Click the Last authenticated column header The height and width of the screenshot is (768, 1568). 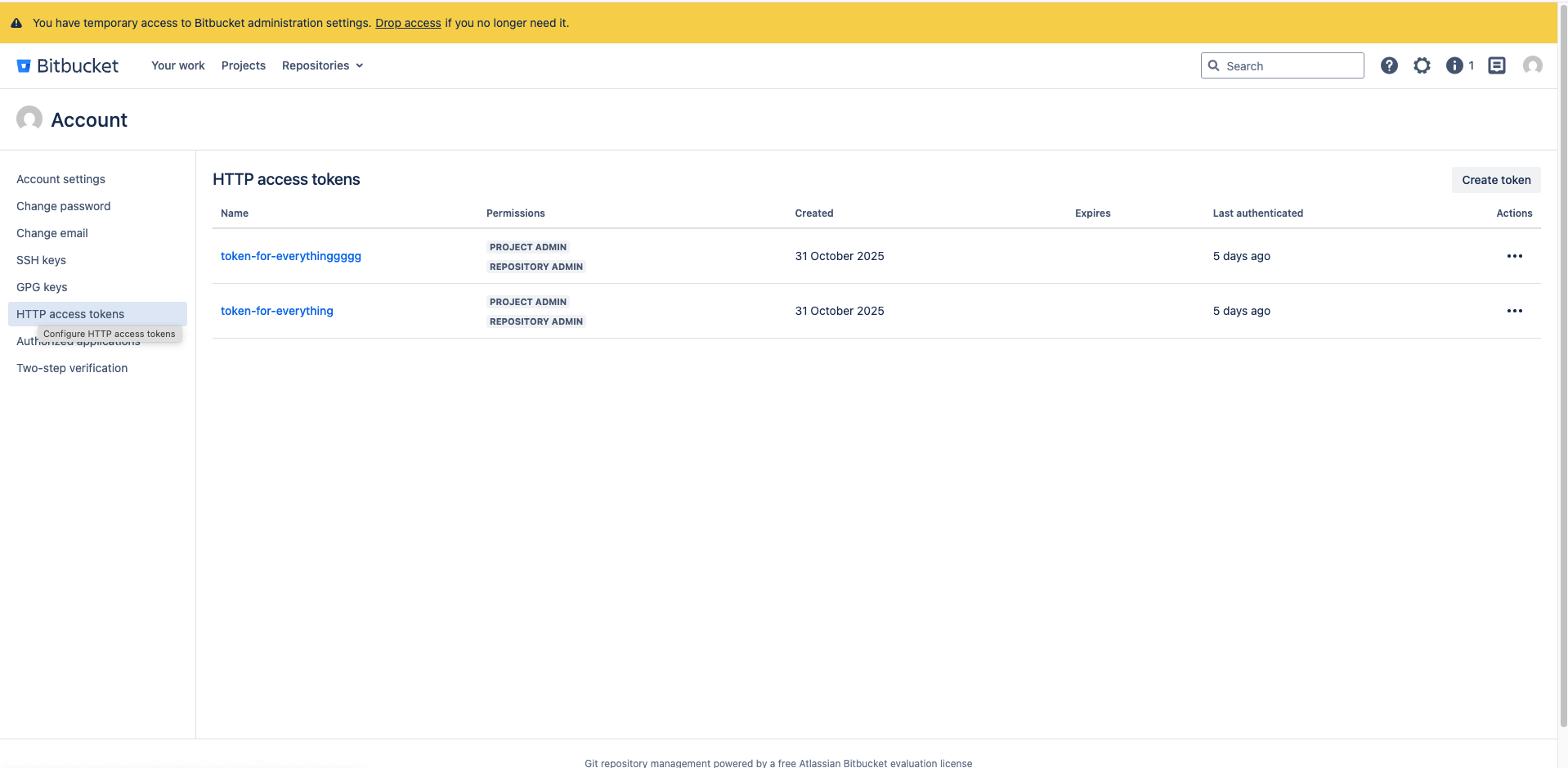click(x=1258, y=213)
